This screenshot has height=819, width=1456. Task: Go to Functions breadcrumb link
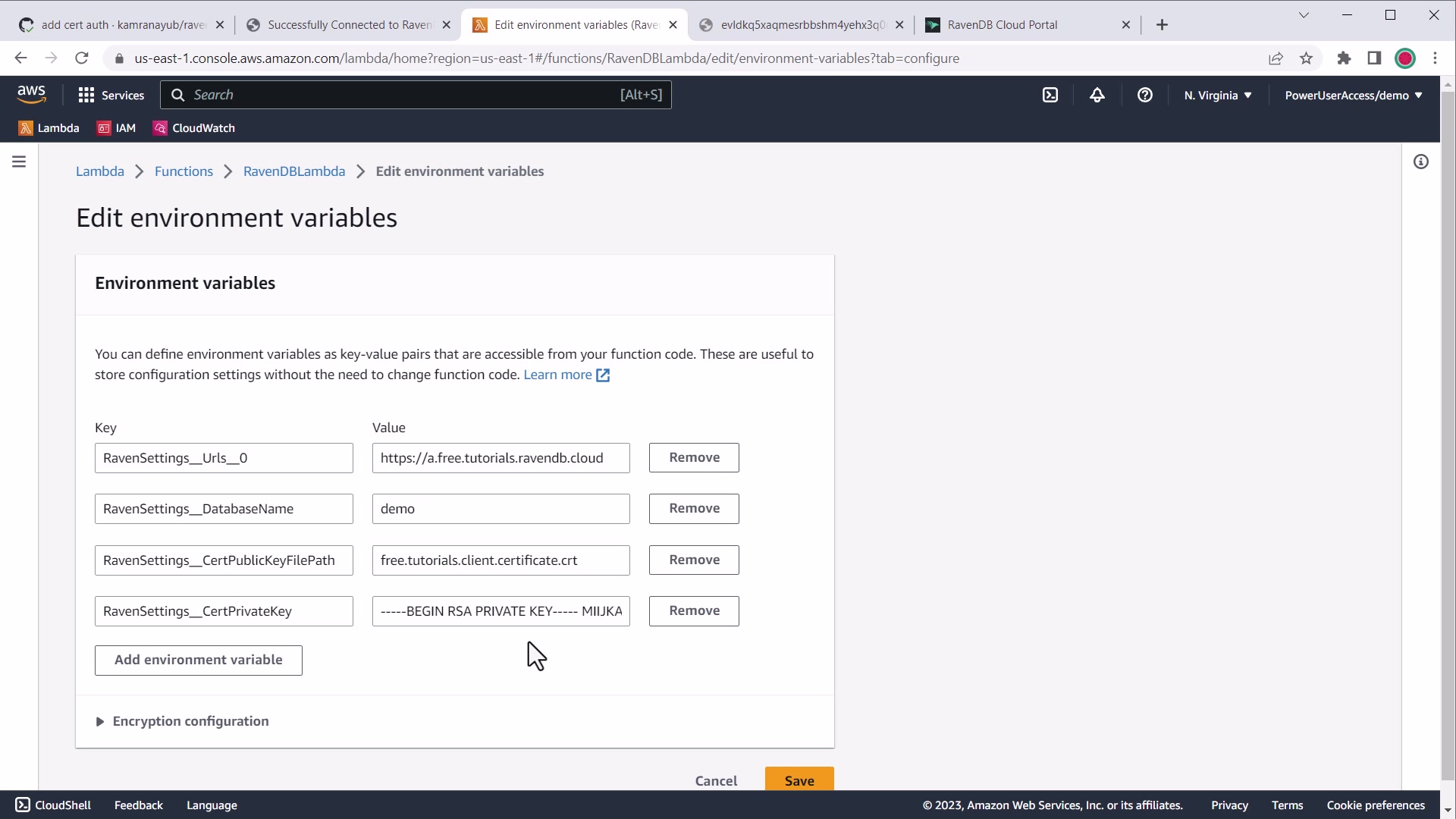pyautogui.click(x=184, y=171)
